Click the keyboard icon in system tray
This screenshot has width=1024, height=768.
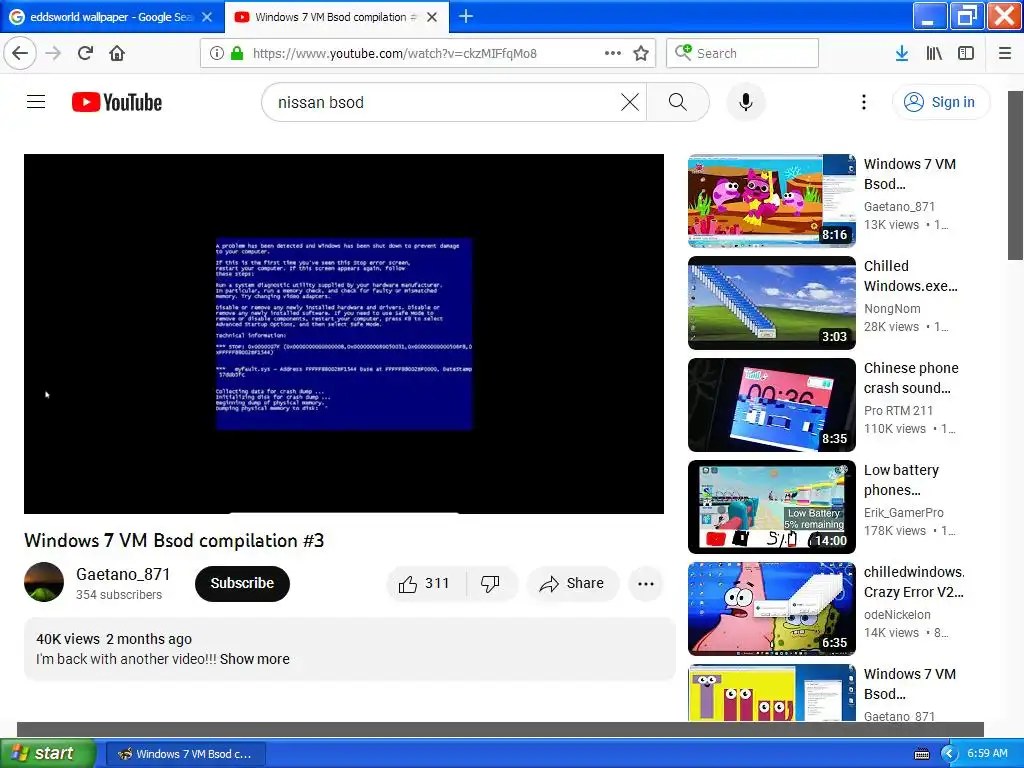pos(921,754)
